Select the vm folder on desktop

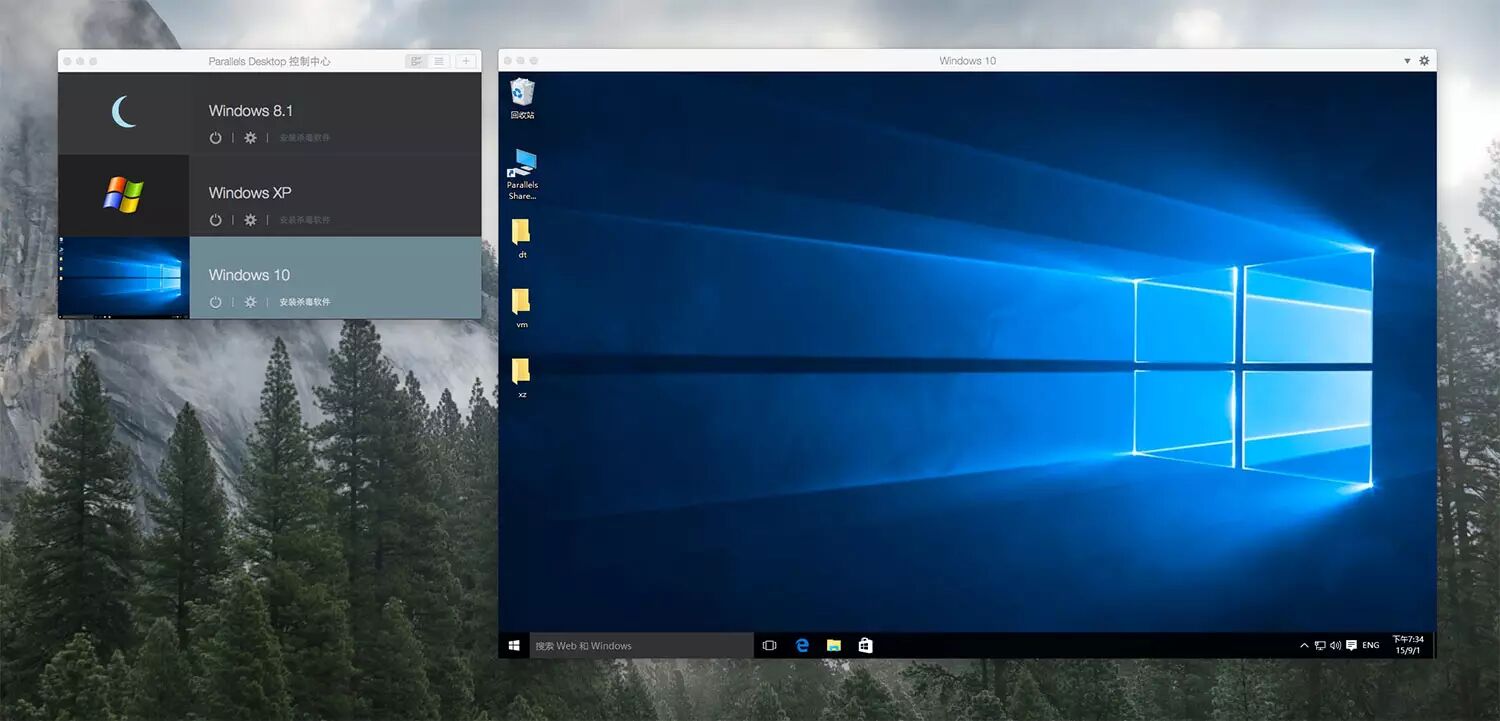(522, 308)
